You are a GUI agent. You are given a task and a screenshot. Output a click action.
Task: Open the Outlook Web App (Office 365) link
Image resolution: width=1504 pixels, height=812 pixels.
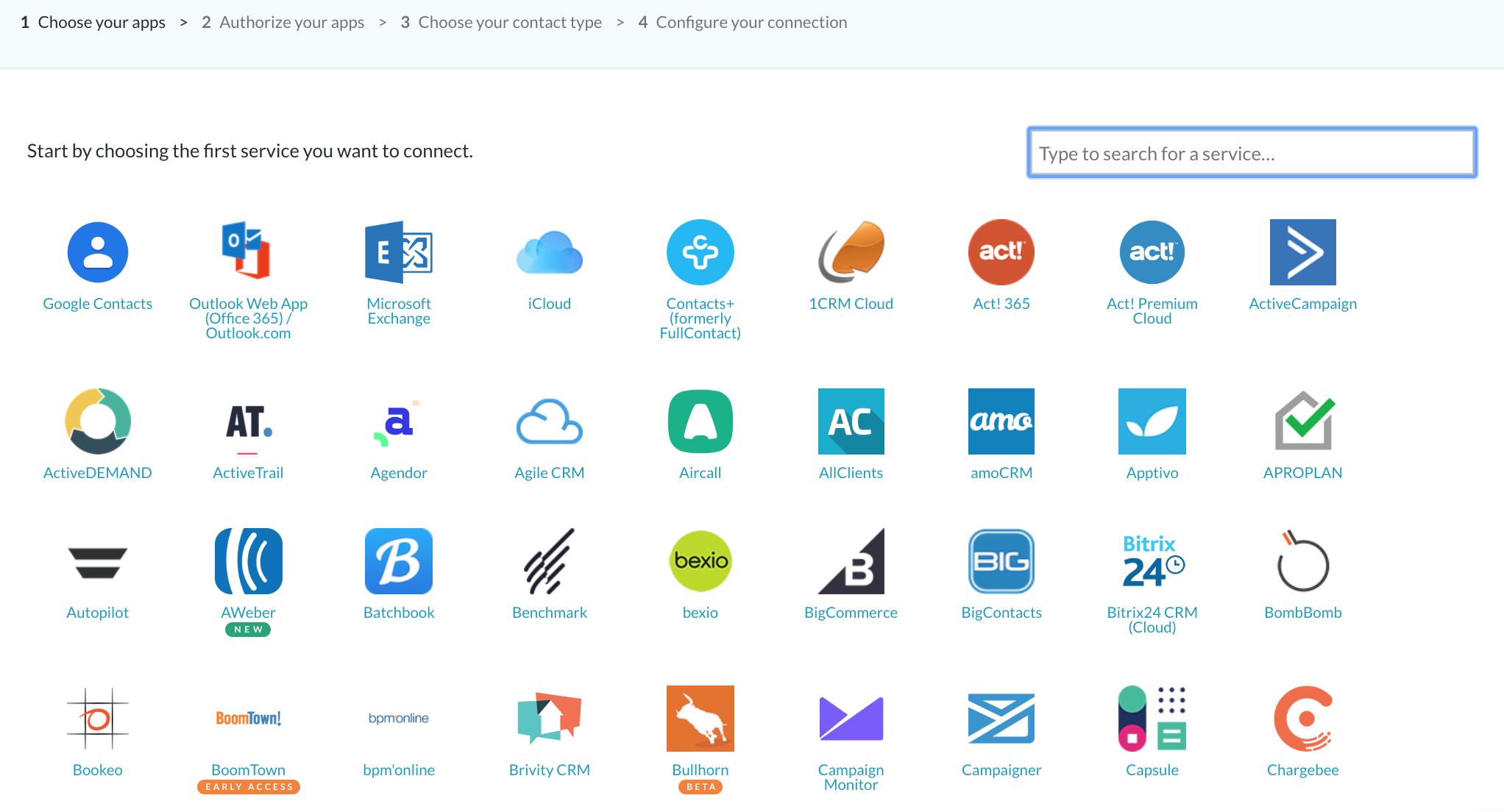point(248,318)
